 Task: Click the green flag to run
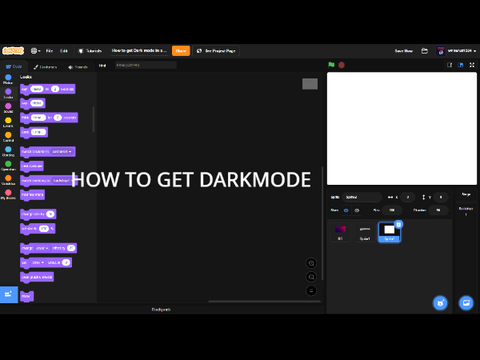(x=331, y=65)
